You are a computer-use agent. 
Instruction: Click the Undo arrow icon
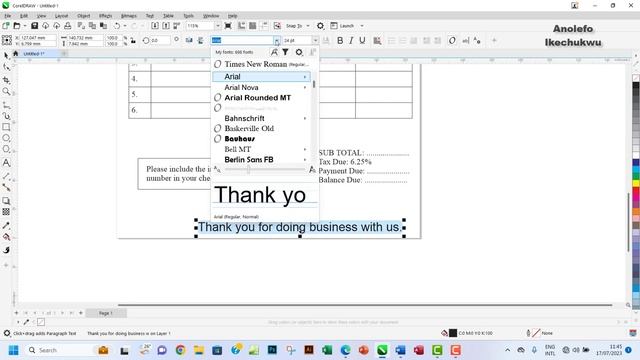tap(117, 26)
